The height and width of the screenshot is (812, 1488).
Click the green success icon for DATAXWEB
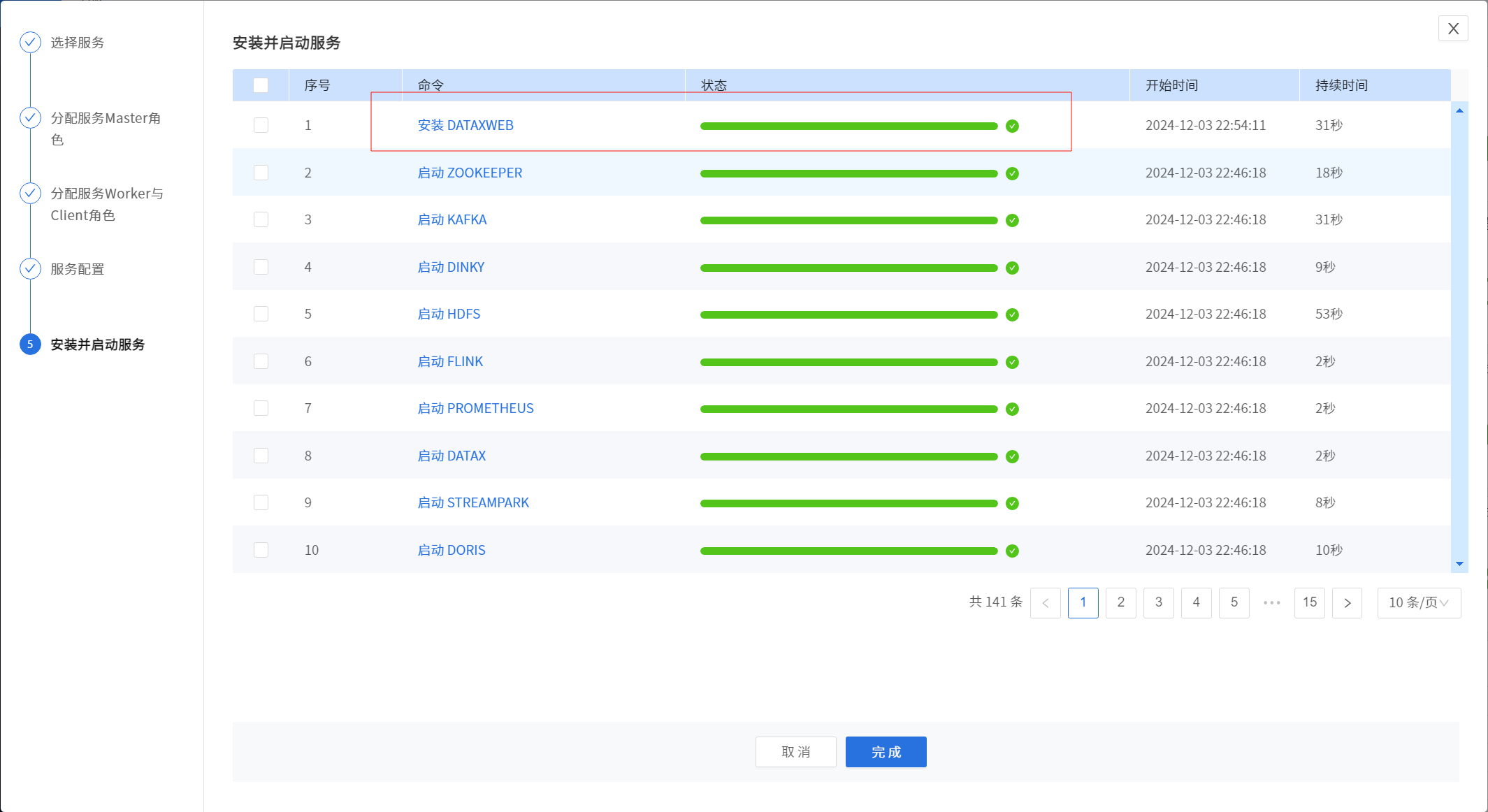pos(1012,126)
